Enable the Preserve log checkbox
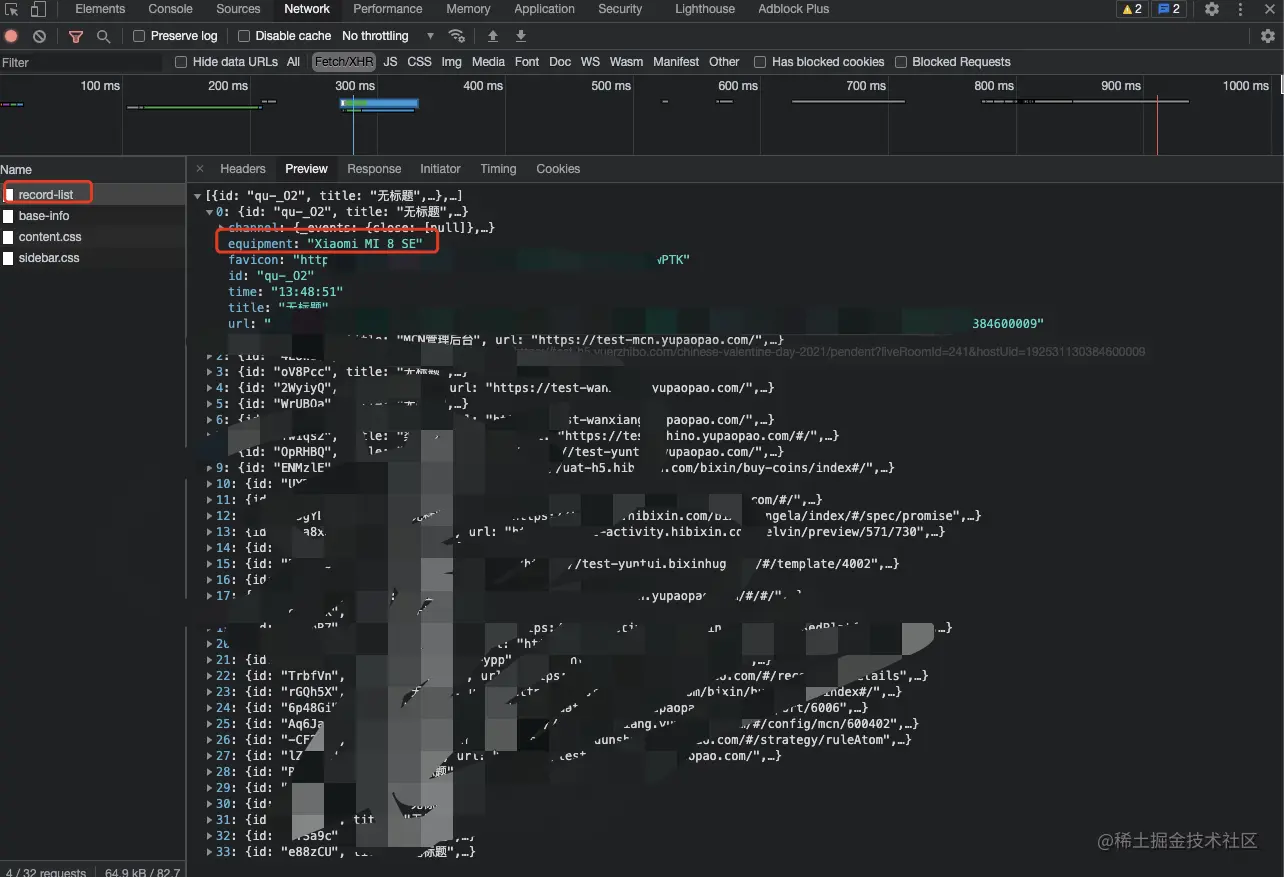Image resolution: width=1284 pixels, height=877 pixels. tap(139, 36)
